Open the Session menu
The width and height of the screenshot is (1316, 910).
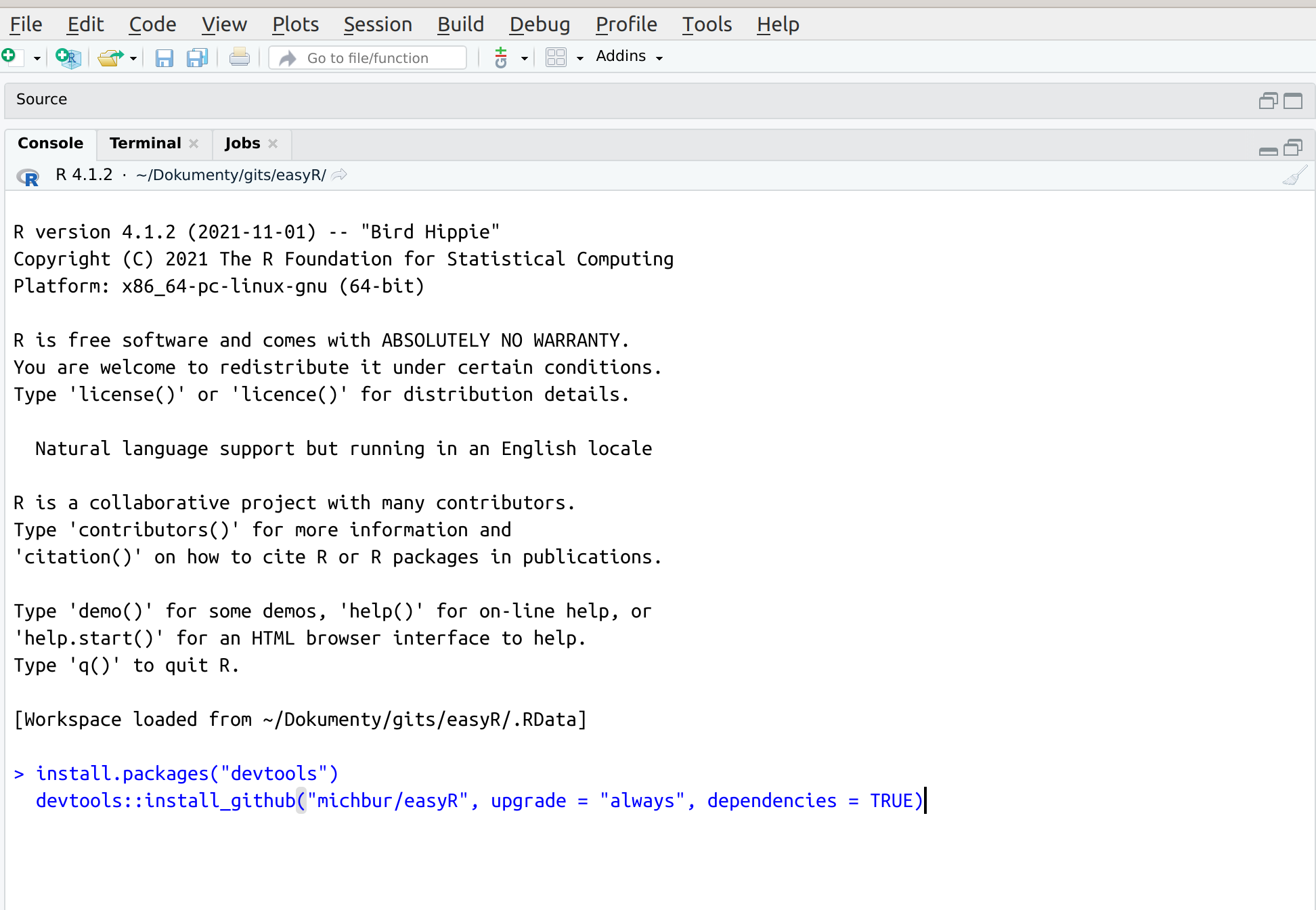click(x=377, y=24)
